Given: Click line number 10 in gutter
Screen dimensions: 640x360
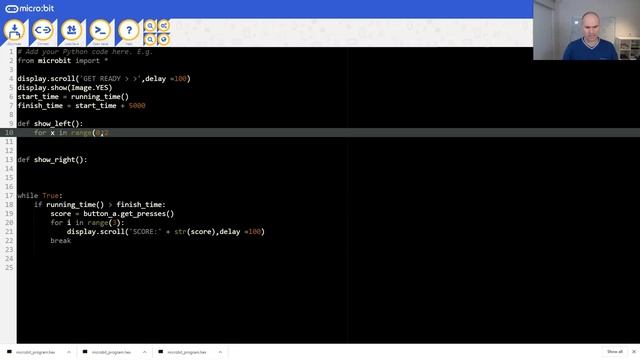Looking at the screenshot, I should pos(9,133).
